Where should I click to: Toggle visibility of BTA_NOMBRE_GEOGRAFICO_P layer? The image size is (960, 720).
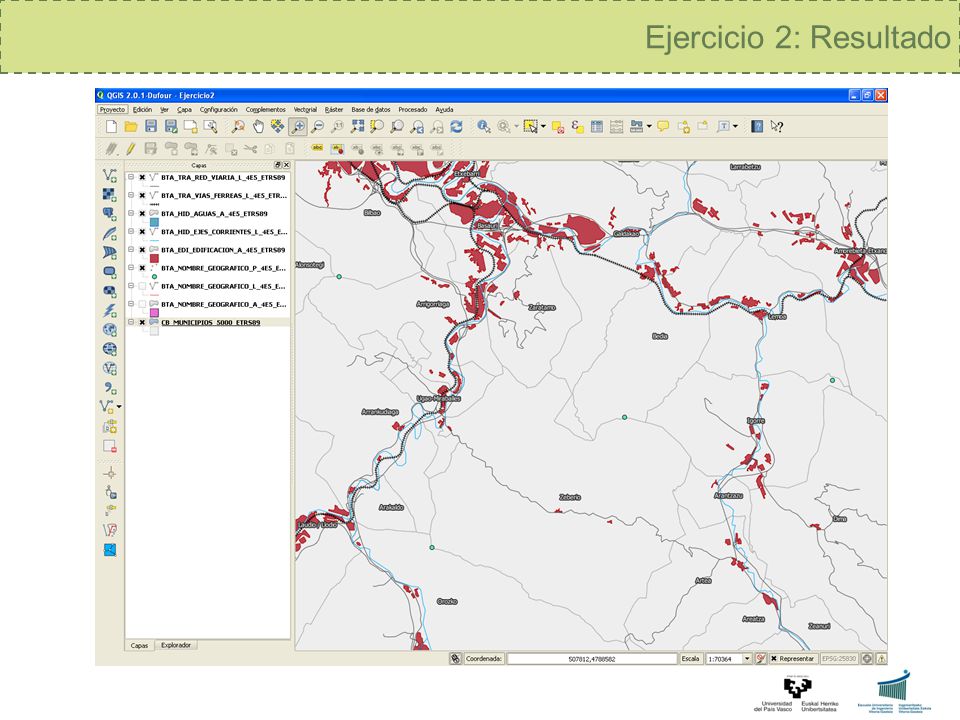click(x=142, y=268)
